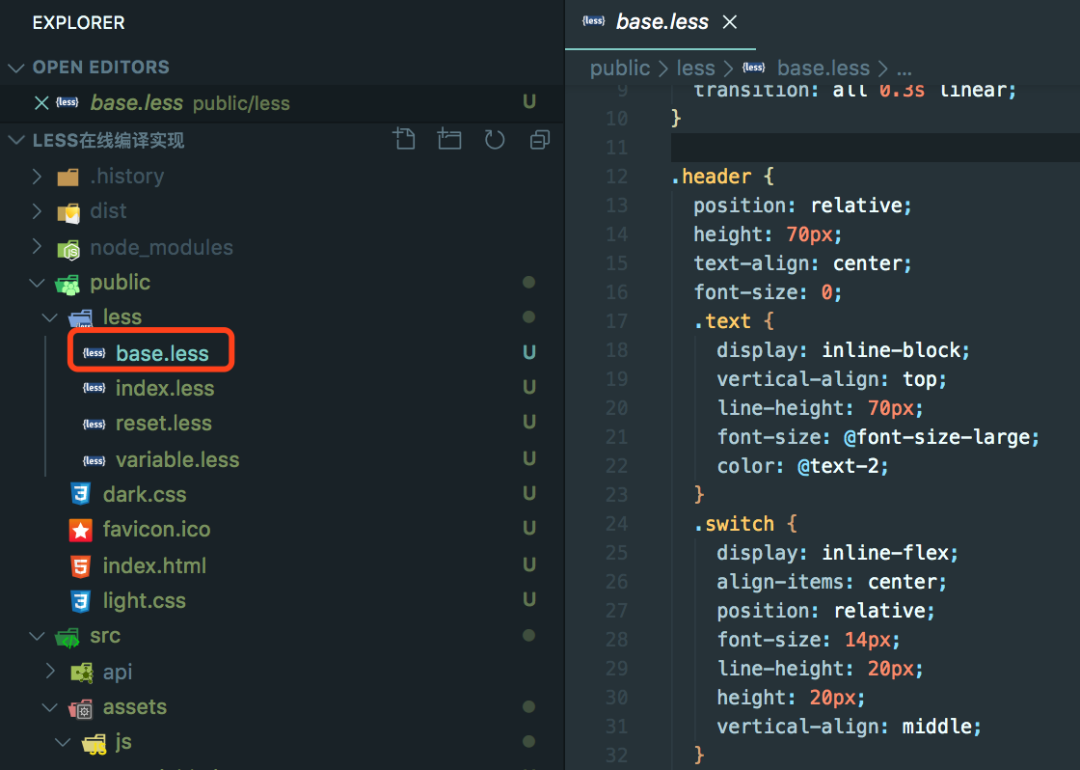This screenshot has height=770, width=1080.
Task: Click the less icon beside index.less
Action: pos(94,388)
